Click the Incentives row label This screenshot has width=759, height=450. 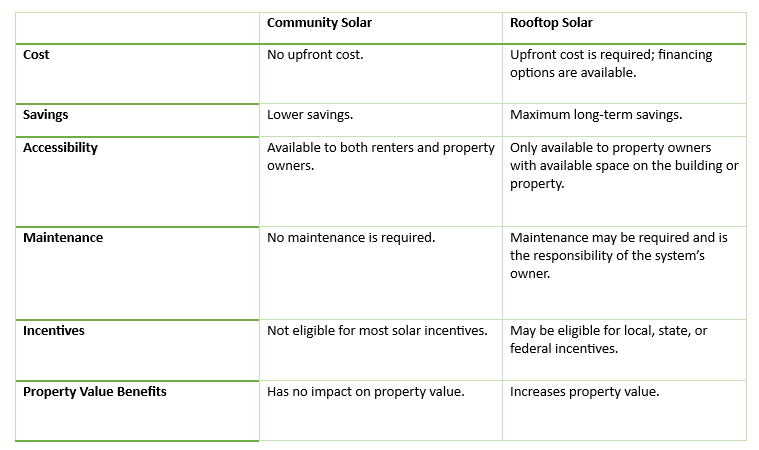coord(54,330)
